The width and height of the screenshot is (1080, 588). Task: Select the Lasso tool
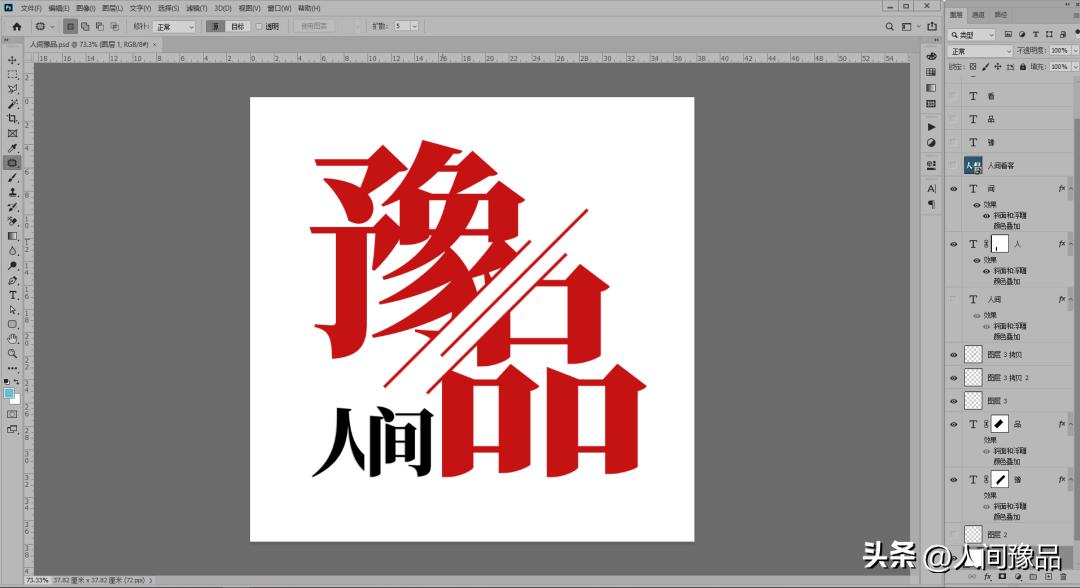point(12,87)
